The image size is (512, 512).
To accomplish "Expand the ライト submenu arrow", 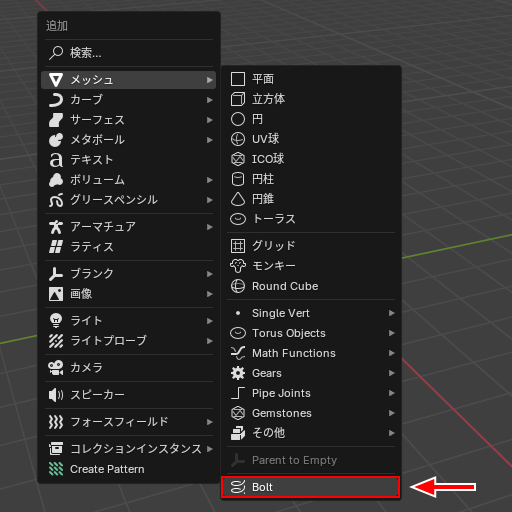I will click(209, 321).
